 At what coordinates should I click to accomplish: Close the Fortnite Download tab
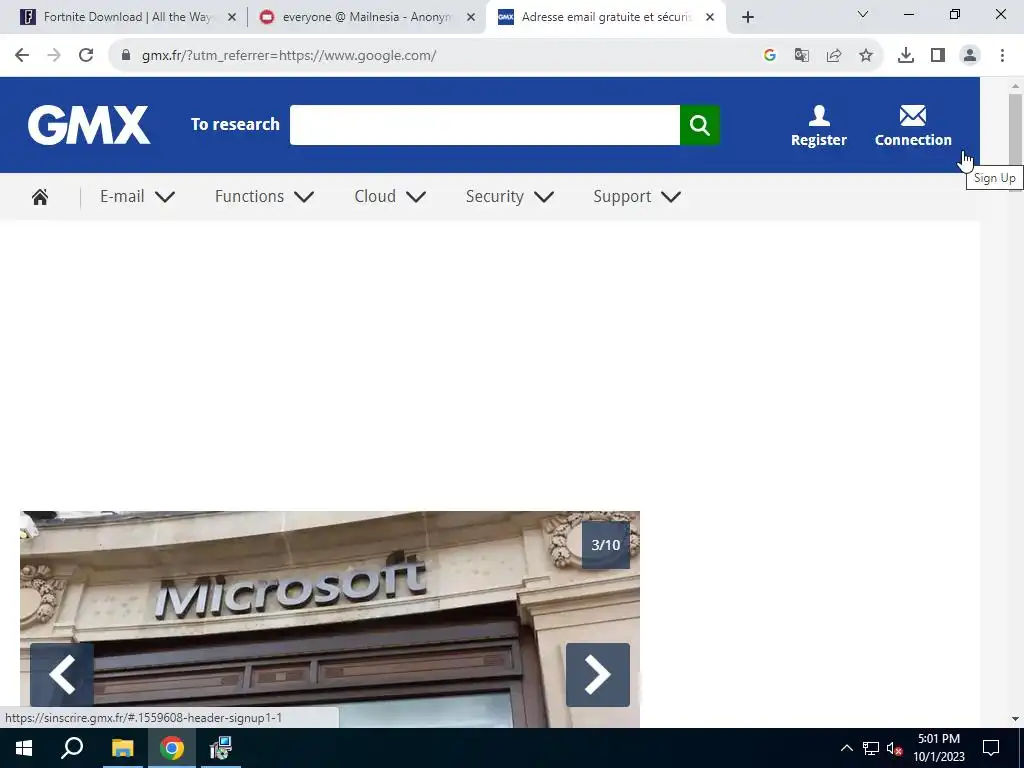(x=232, y=17)
